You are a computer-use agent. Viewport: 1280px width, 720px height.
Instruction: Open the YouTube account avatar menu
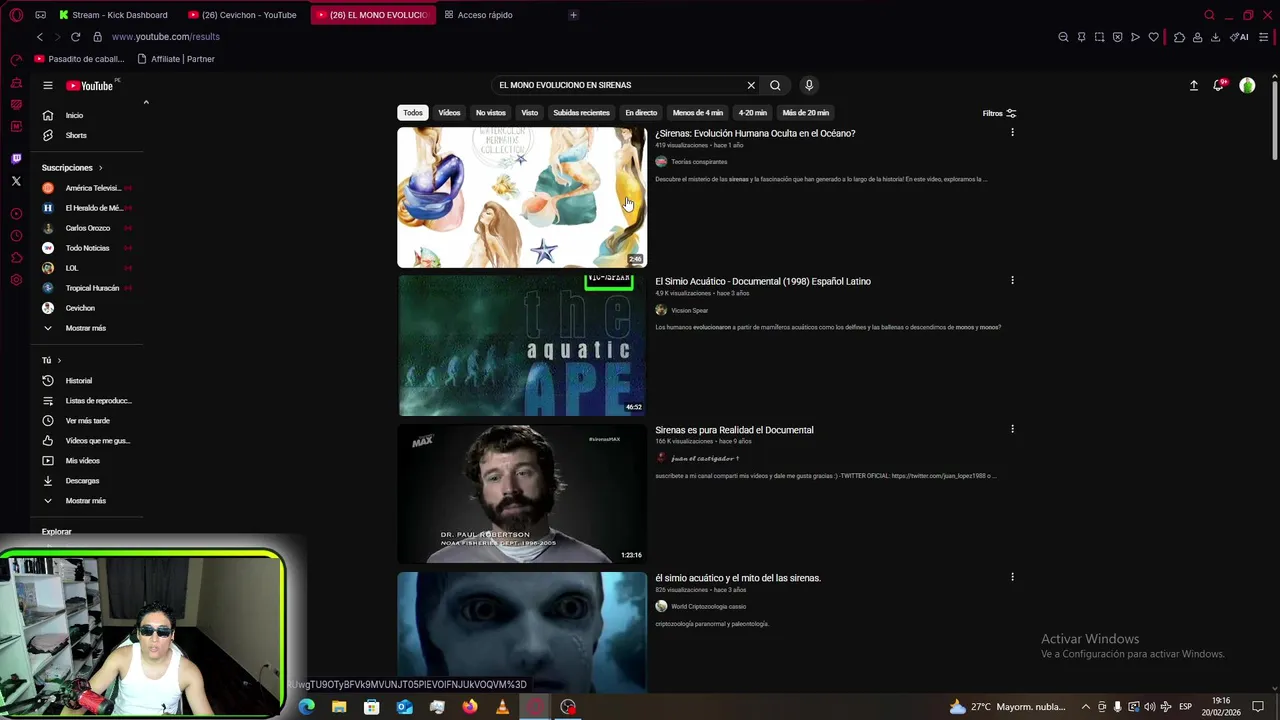coord(1247,85)
